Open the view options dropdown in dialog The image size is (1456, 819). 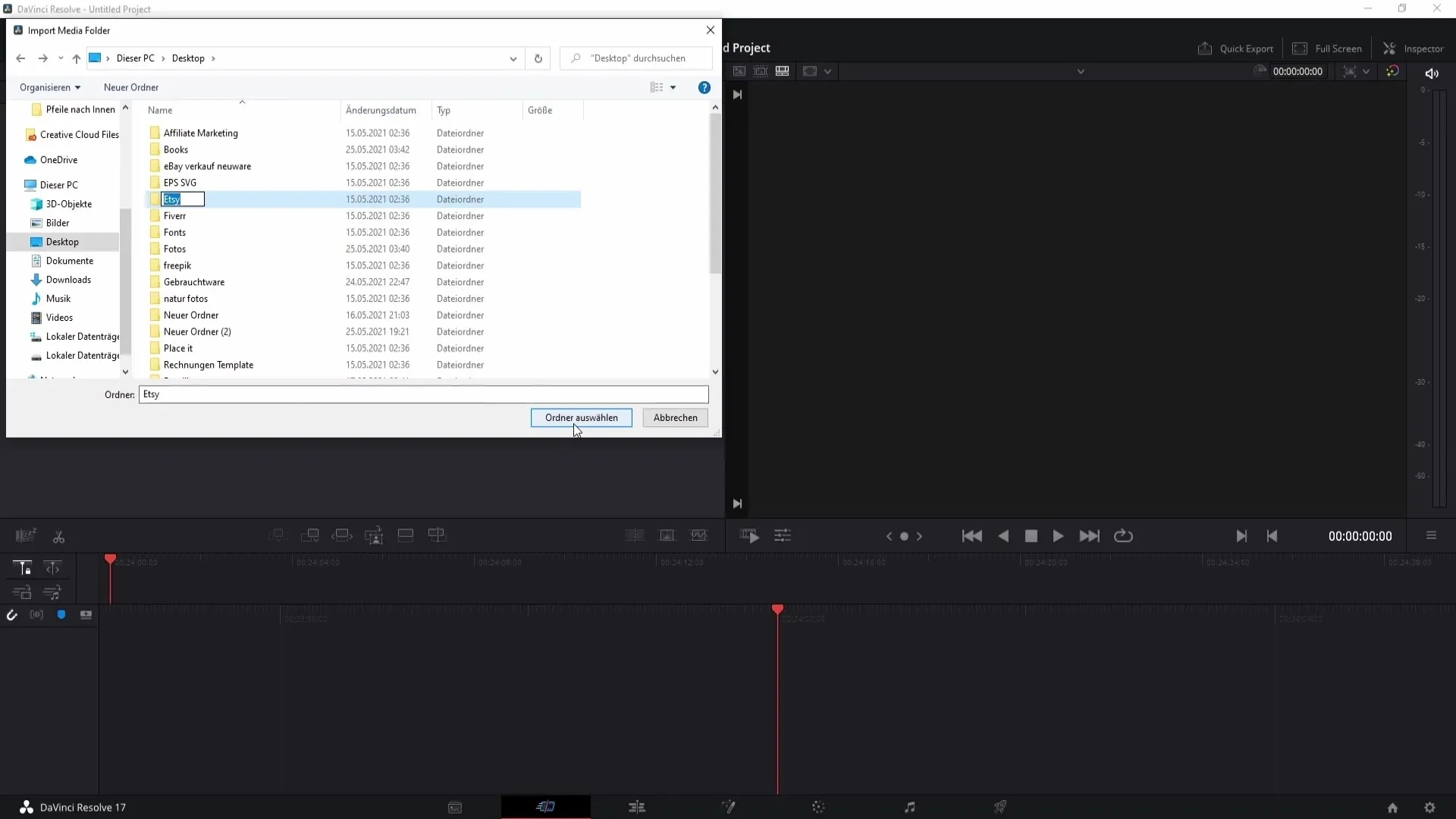tap(673, 87)
